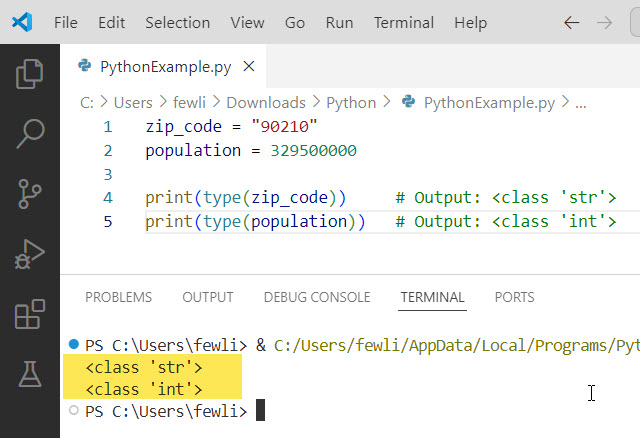The height and width of the screenshot is (438, 640).
Task: Click terminal output <class 'int'>
Action: tap(144, 389)
